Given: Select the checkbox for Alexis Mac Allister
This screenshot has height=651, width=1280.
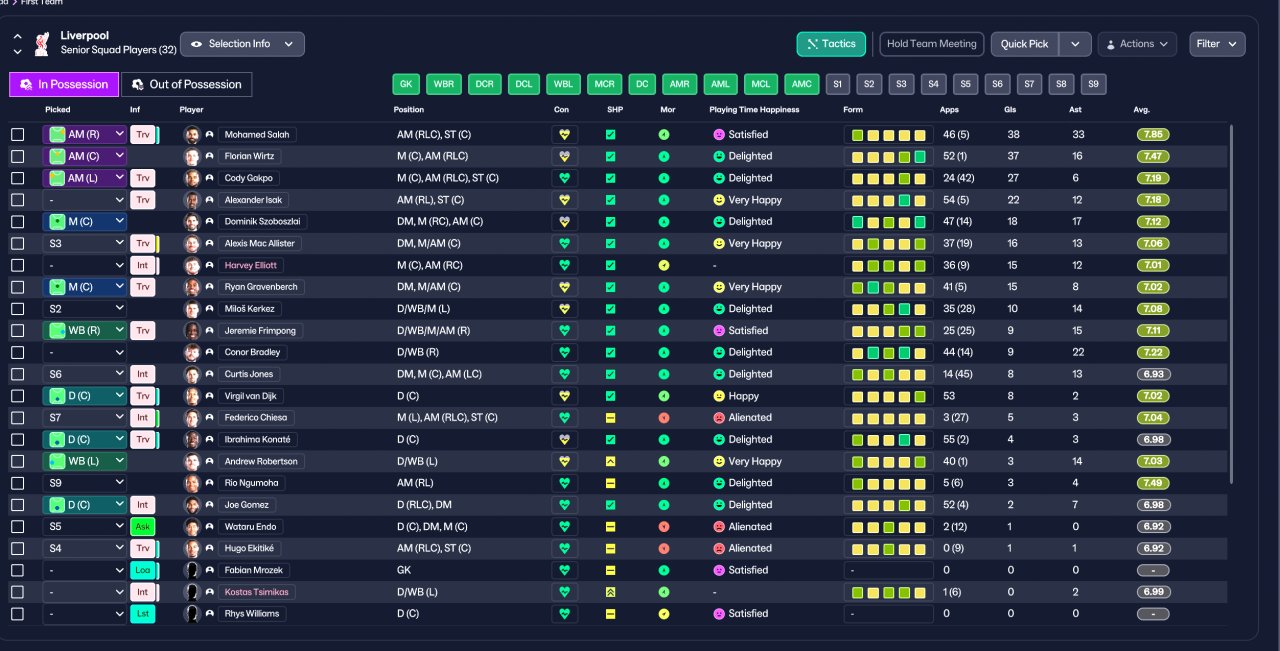Looking at the screenshot, I should click(x=18, y=243).
